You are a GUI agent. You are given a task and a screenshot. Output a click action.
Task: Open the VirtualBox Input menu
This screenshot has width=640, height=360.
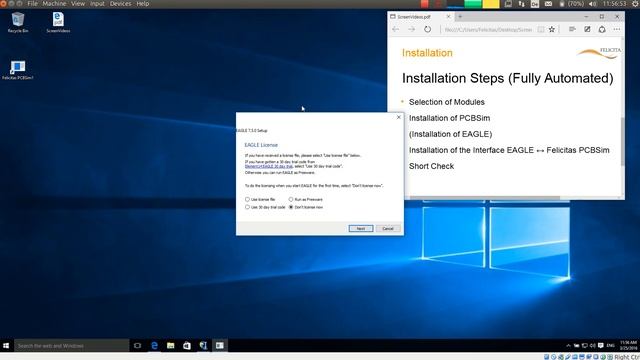97,4
